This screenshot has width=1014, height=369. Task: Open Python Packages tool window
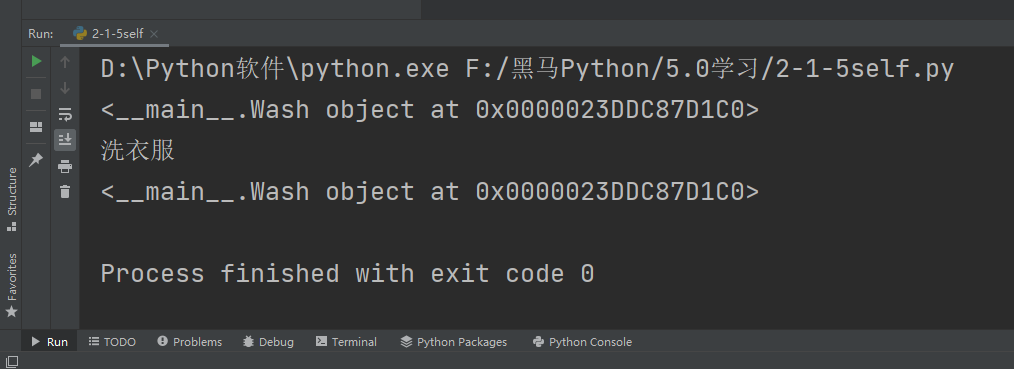tap(453, 342)
